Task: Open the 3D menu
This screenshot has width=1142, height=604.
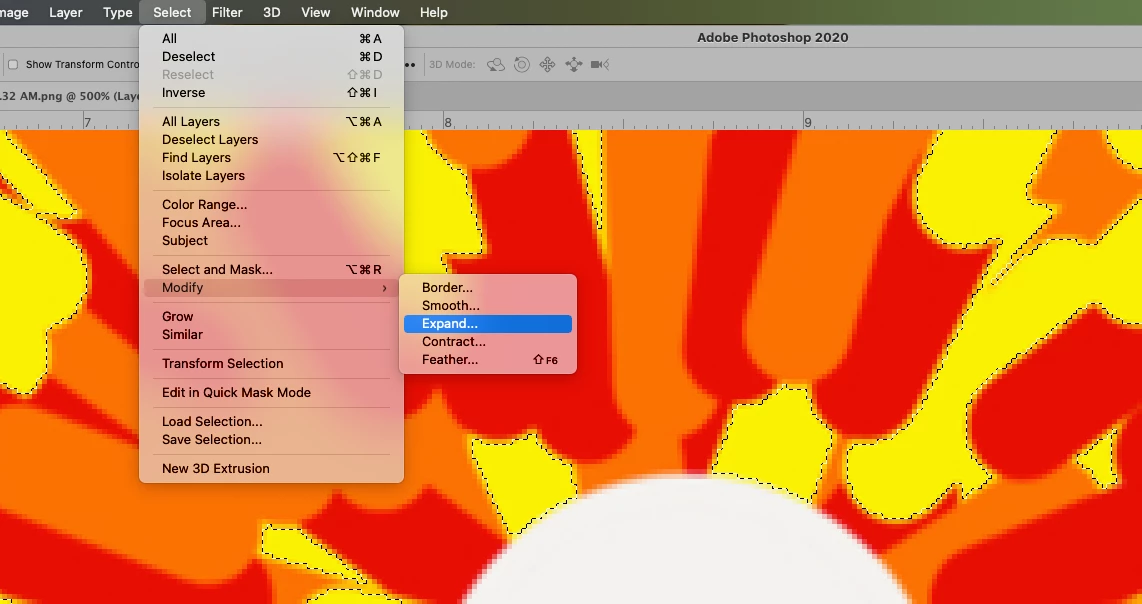Action: pyautogui.click(x=272, y=12)
